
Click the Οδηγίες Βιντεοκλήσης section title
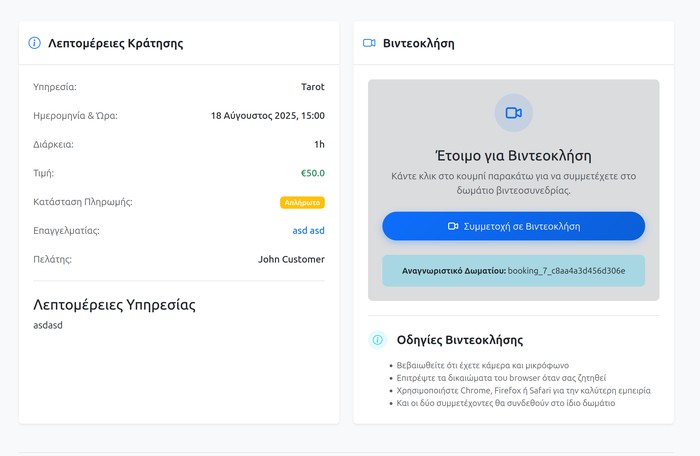(459, 340)
